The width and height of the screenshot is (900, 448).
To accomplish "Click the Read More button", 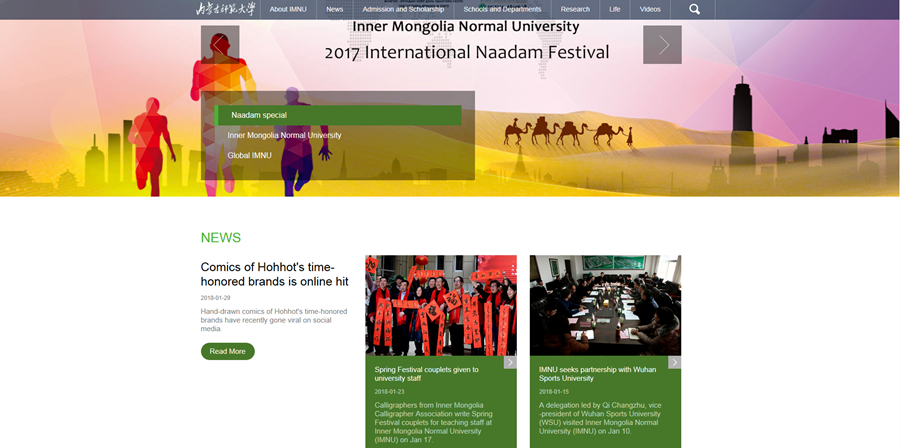I will tap(228, 351).
